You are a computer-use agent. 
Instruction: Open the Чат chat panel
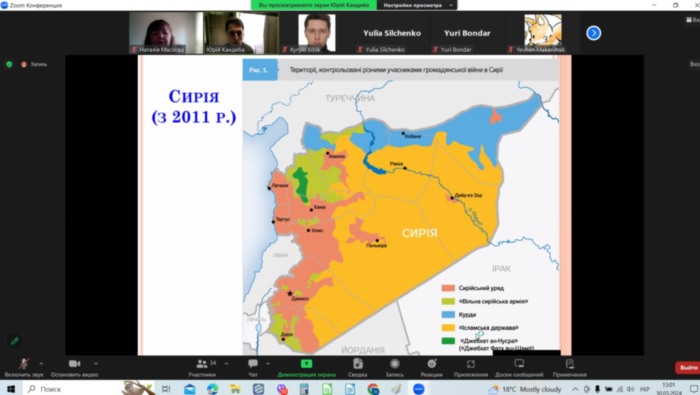[253, 368]
